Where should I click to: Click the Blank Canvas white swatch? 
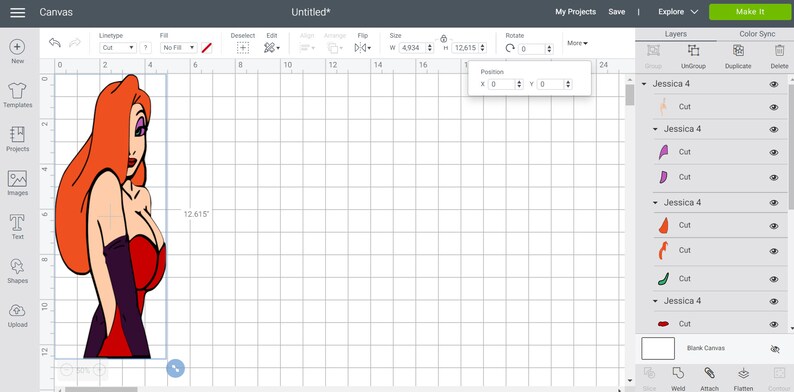tap(658, 348)
